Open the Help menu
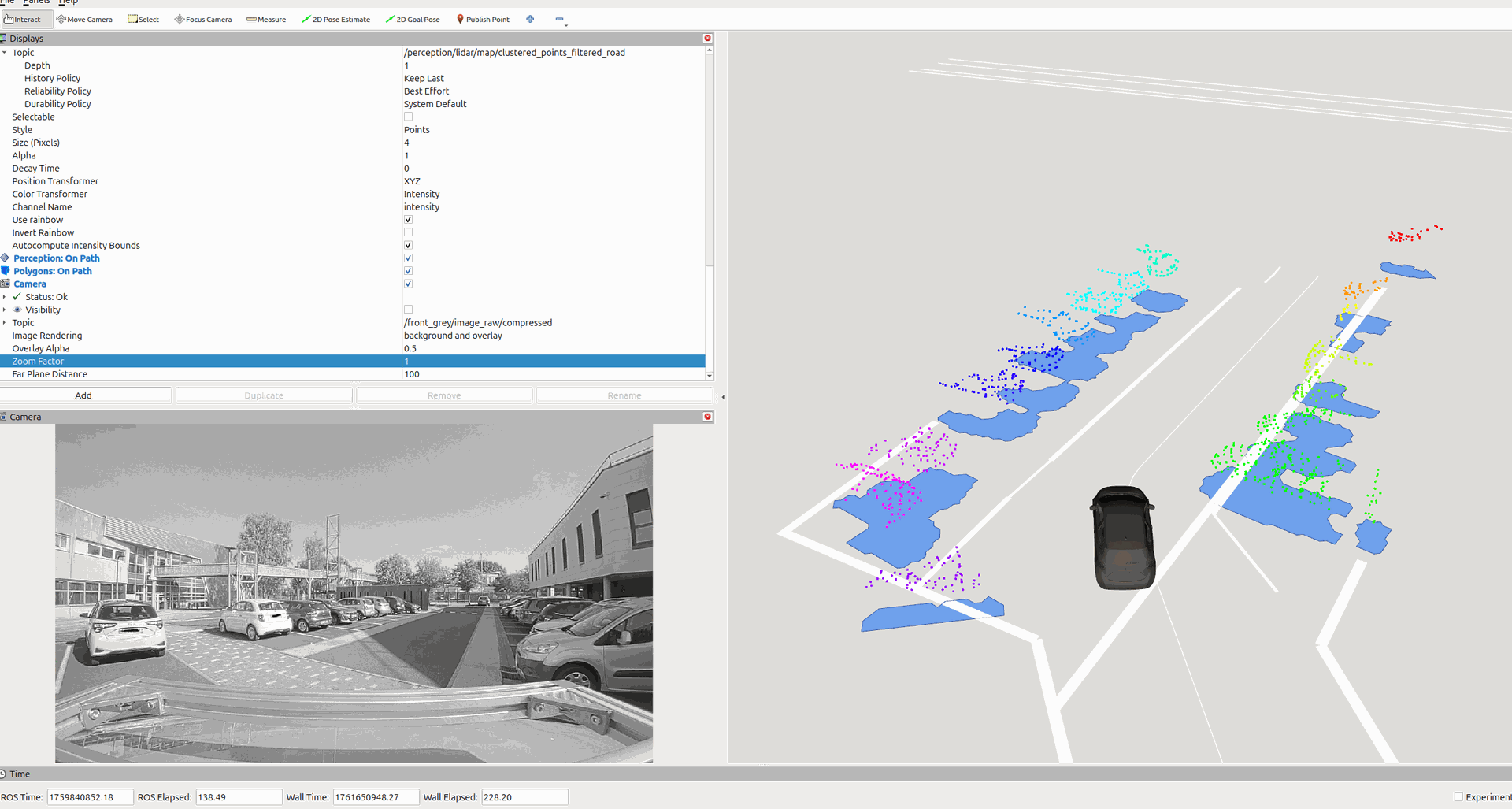1512x809 pixels. tap(69, 2)
